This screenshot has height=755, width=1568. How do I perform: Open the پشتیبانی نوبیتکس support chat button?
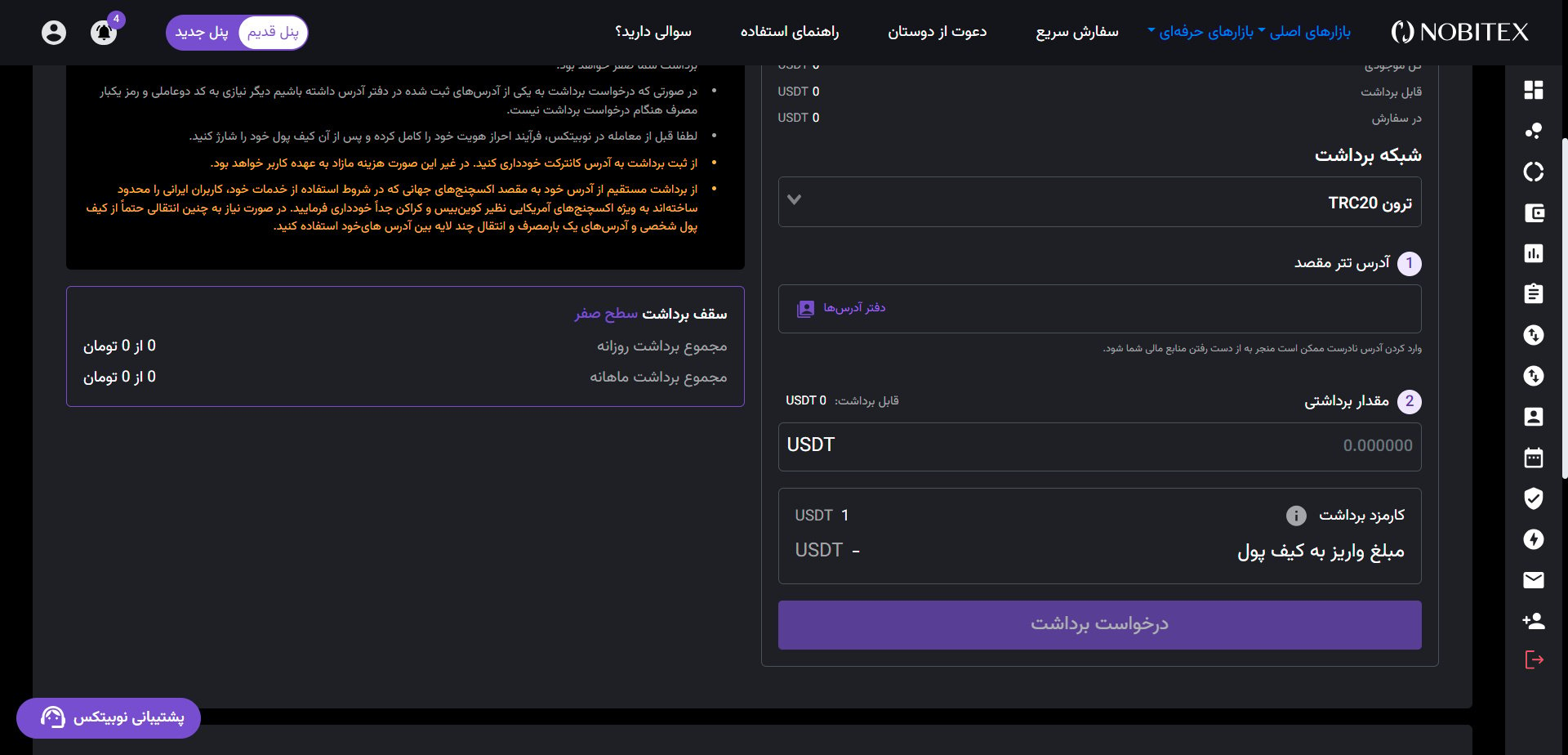[x=109, y=717]
